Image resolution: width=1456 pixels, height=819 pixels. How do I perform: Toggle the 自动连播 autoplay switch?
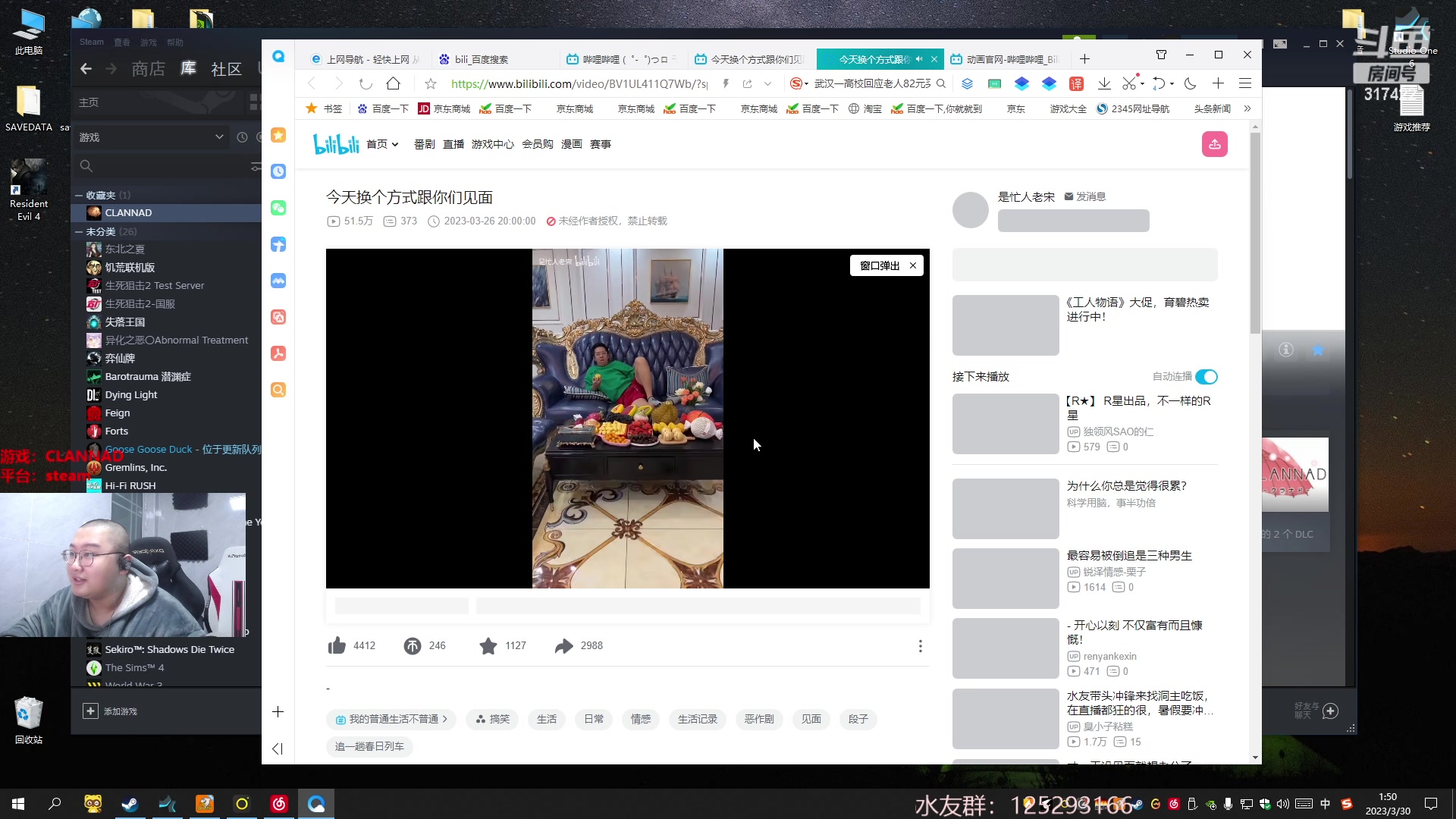click(x=1206, y=376)
